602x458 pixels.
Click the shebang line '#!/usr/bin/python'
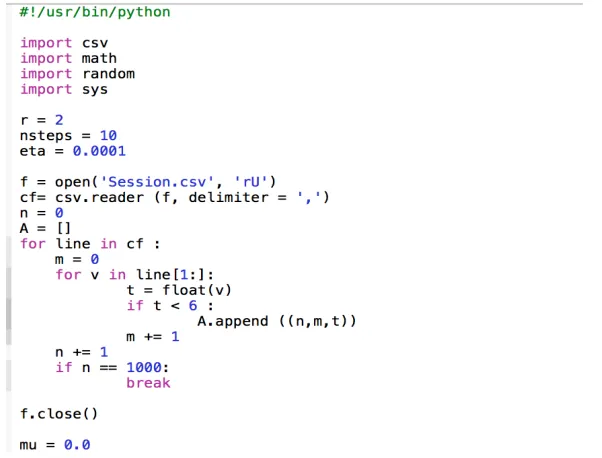point(95,12)
